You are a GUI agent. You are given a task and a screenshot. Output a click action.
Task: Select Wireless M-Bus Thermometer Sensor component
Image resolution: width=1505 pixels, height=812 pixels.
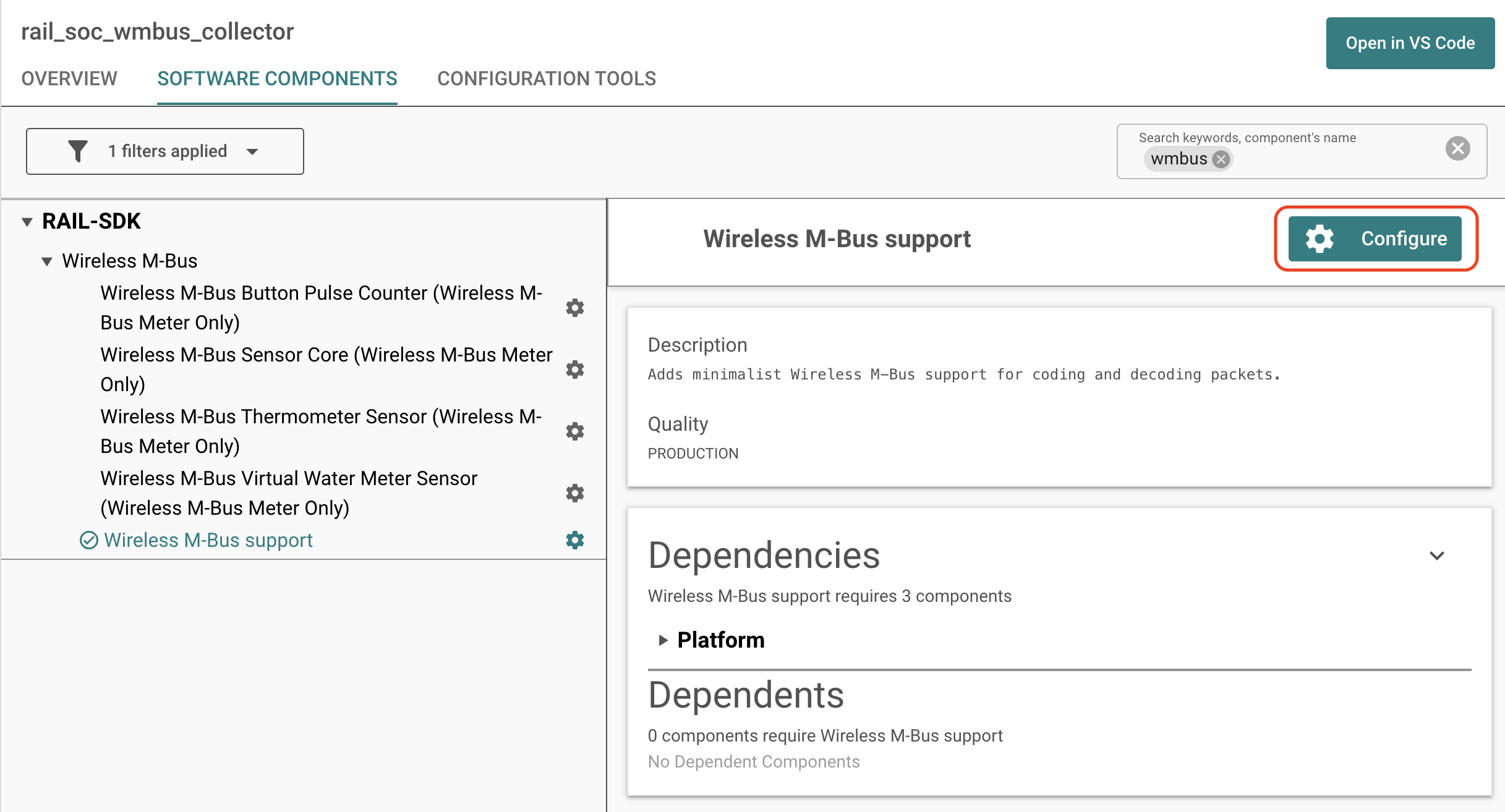pos(322,431)
